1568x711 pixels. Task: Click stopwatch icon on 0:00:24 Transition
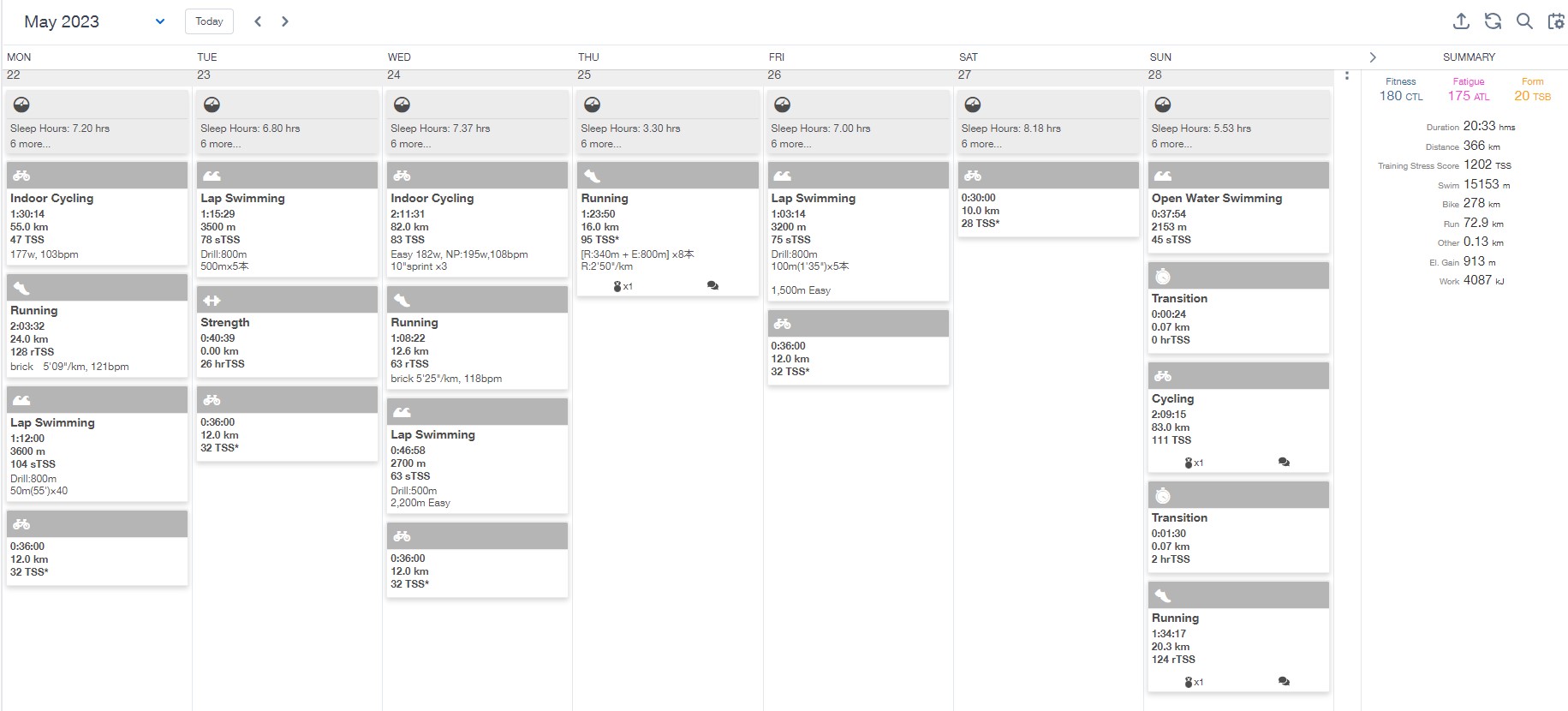click(x=1163, y=276)
